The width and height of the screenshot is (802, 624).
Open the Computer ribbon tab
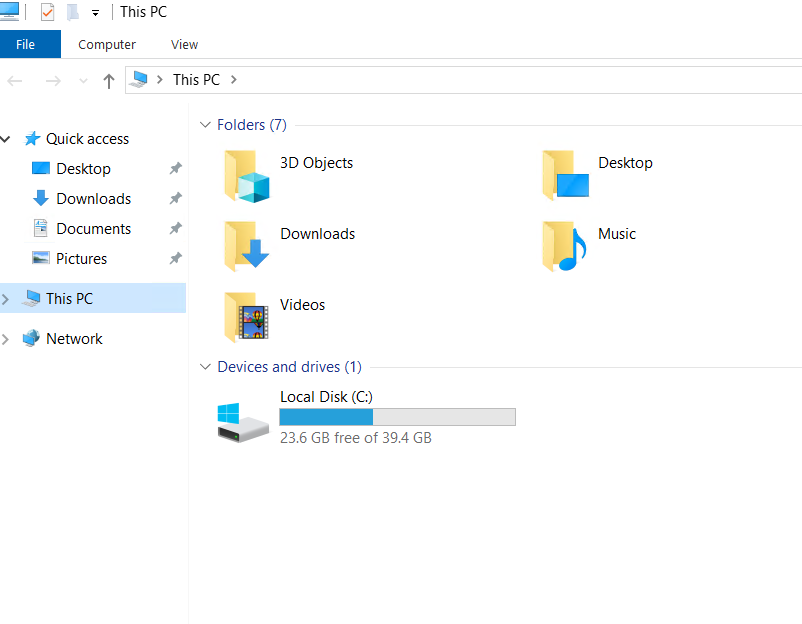(107, 44)
